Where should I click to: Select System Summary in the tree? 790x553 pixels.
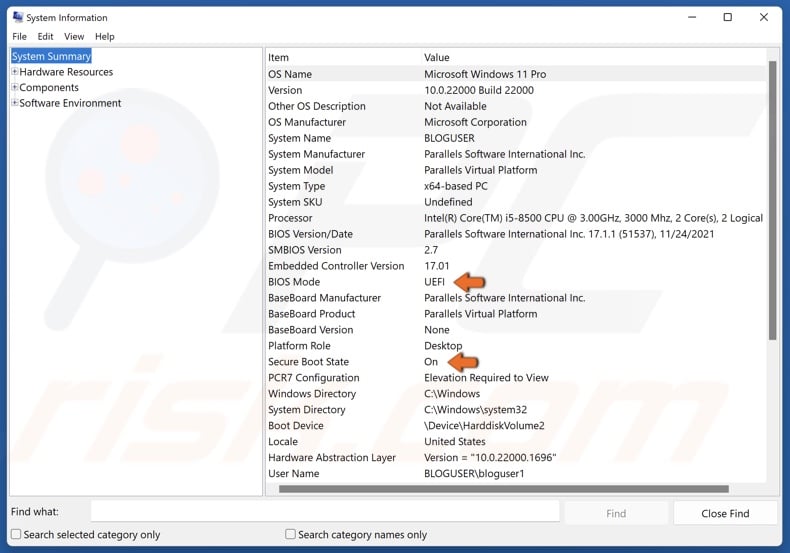pyautogui.click(x=51, y=56)
